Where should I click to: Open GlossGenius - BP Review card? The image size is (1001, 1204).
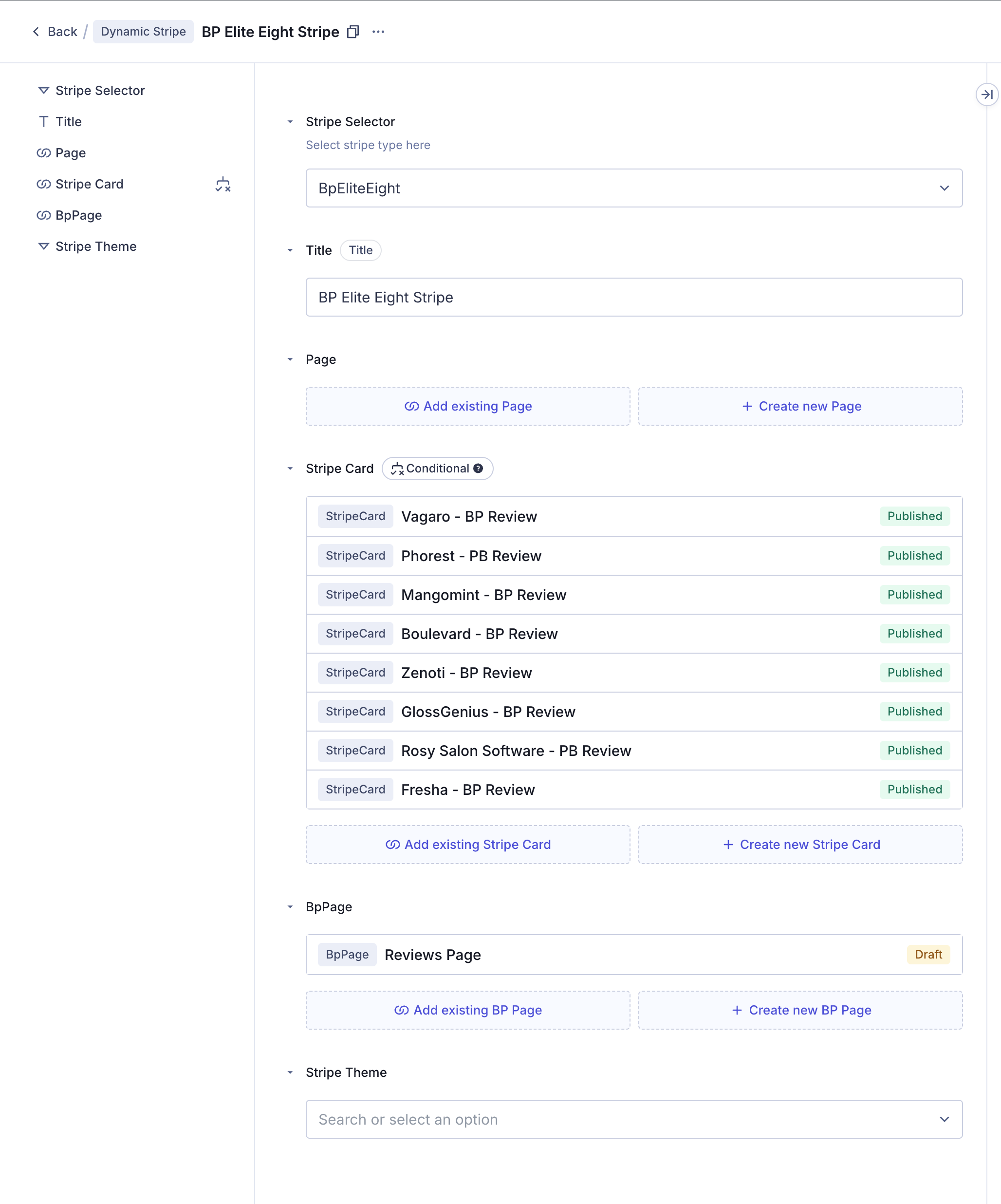pos(634,712)
